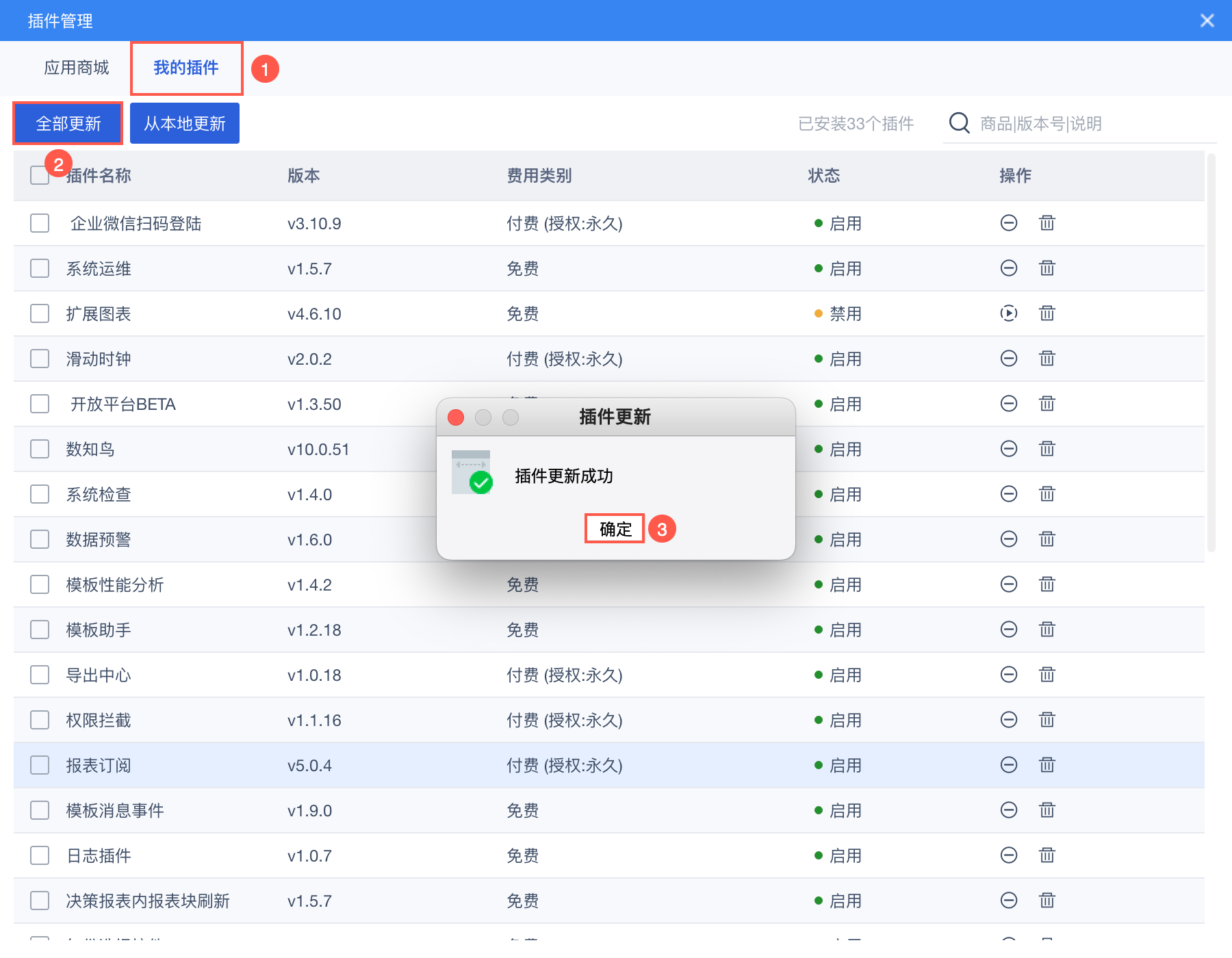
Task: Delete the 模板助手 plugin
Action: [x=1047, y=630]
